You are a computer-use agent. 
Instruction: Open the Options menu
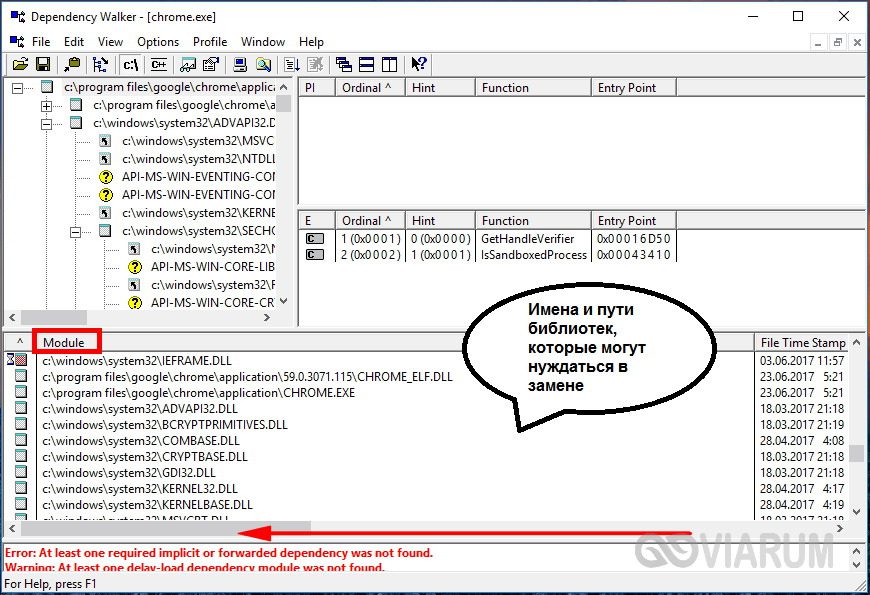pyautogui.click(x=158, y=42)
